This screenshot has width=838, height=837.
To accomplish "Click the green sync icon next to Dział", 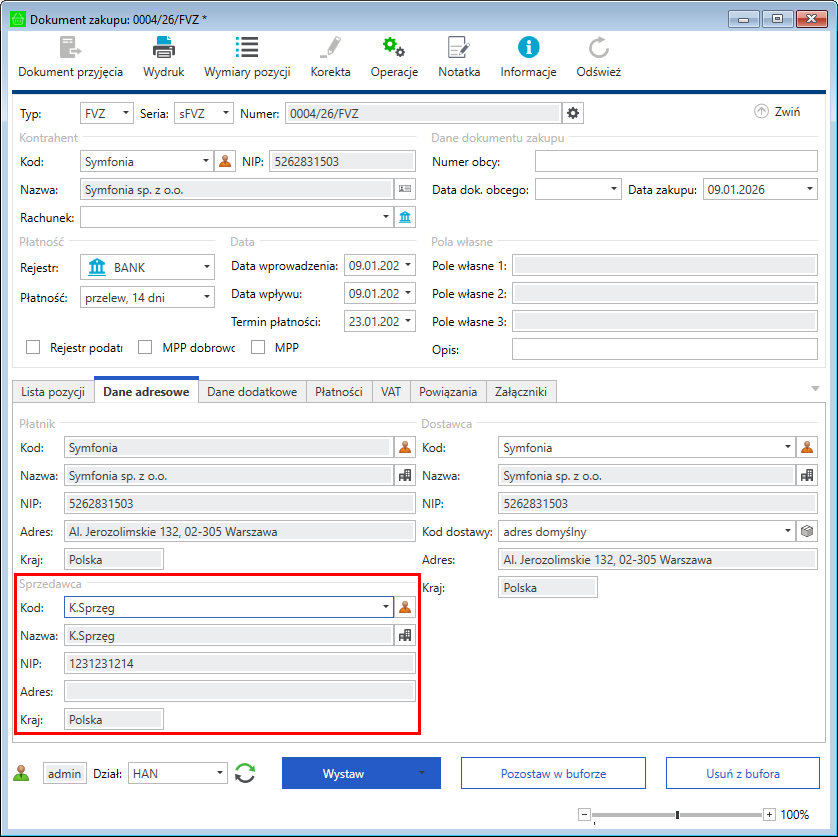I will click(x=245, y=773).
